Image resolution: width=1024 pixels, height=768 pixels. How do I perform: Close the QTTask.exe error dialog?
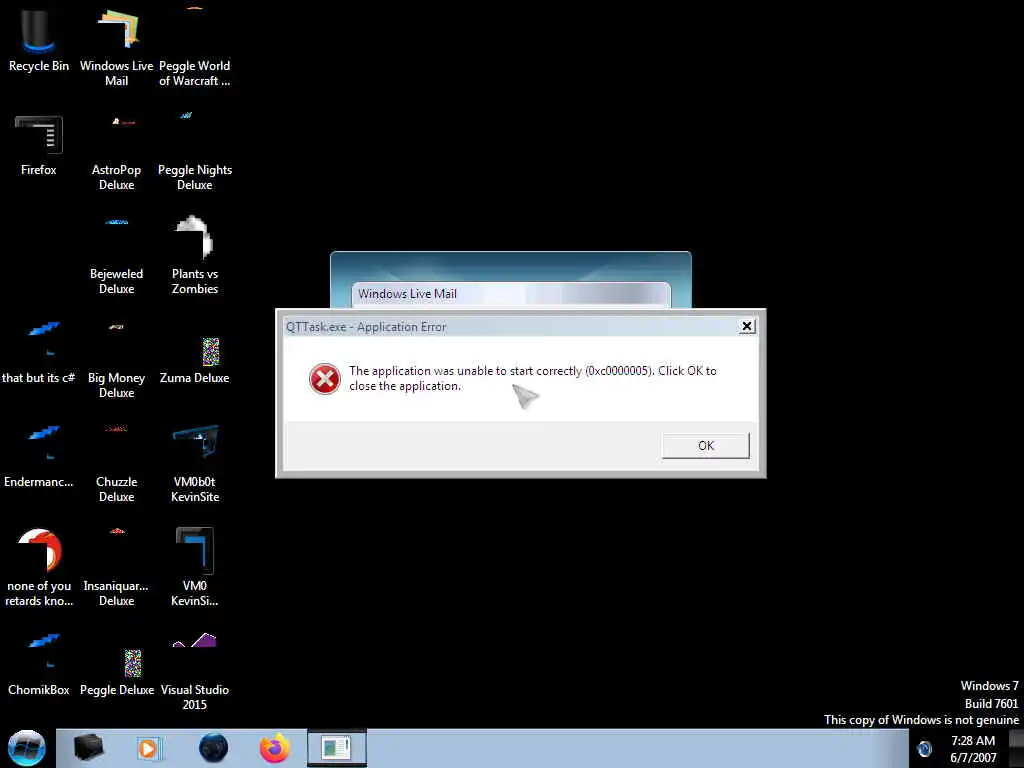pyautogui.click(x=746, y=326)
